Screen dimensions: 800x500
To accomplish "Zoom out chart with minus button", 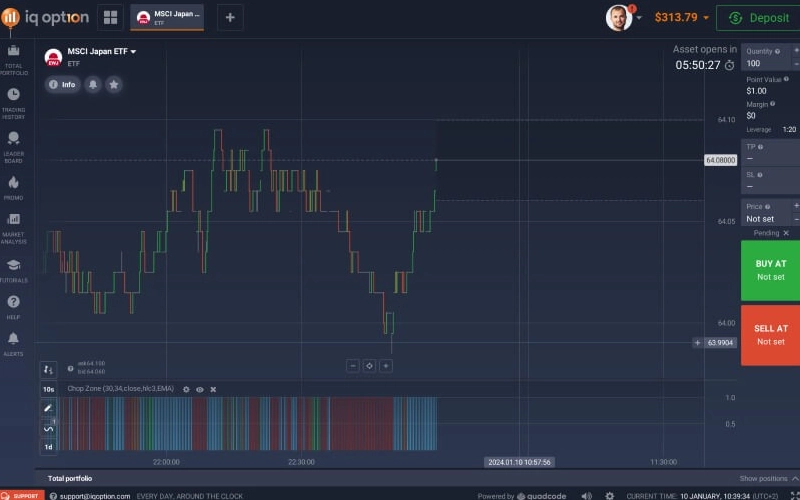I will (x=353, y=366).
